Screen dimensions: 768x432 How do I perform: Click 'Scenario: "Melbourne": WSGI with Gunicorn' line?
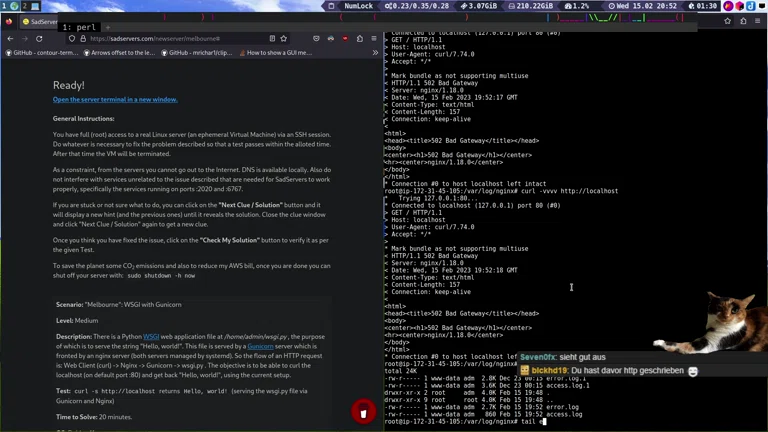pyautogui.click(x=119, y=305)
